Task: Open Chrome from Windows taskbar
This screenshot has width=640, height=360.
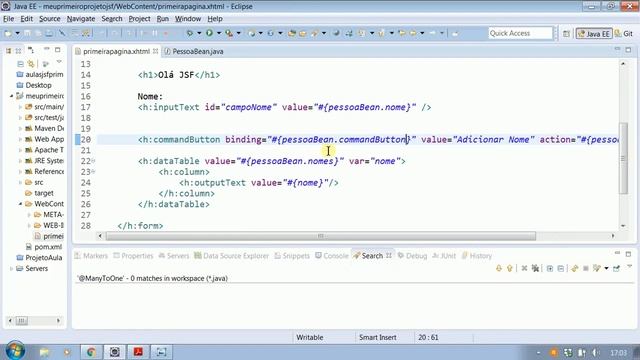Action: click(91, 352)
